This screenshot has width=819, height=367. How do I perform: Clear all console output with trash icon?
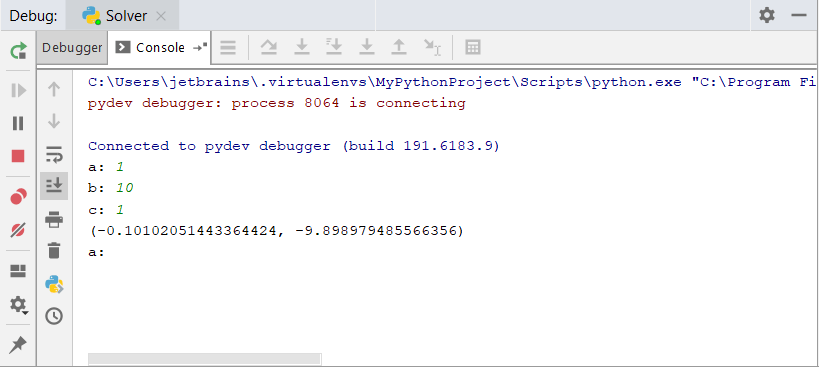point(54,251)
